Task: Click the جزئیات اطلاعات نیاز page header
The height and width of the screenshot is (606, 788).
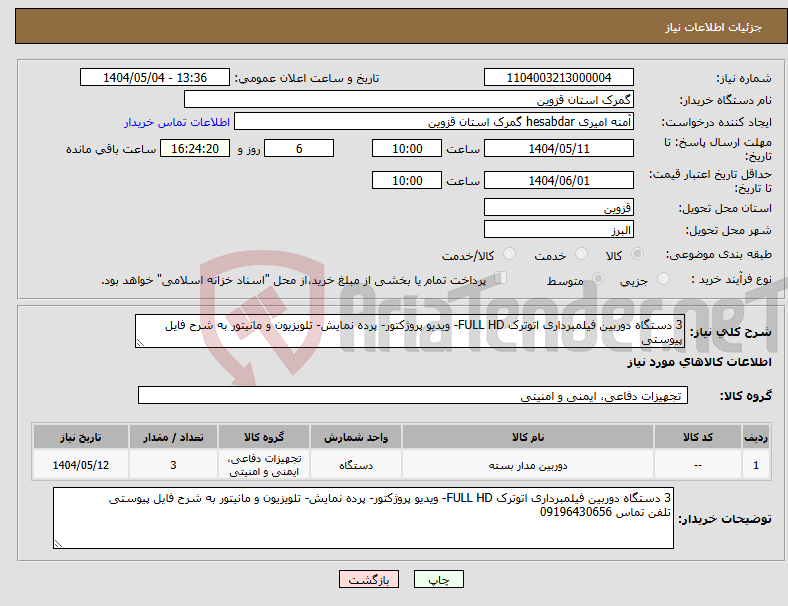Action: click(713, 27)
